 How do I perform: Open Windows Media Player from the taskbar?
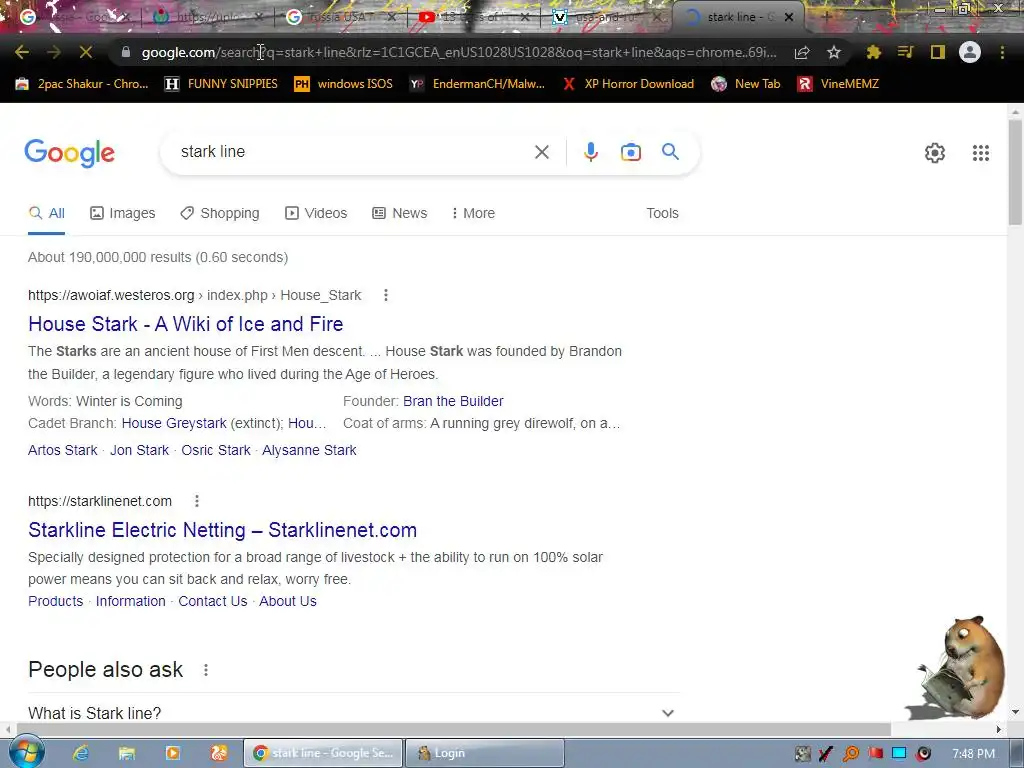[x=173, y=753]
